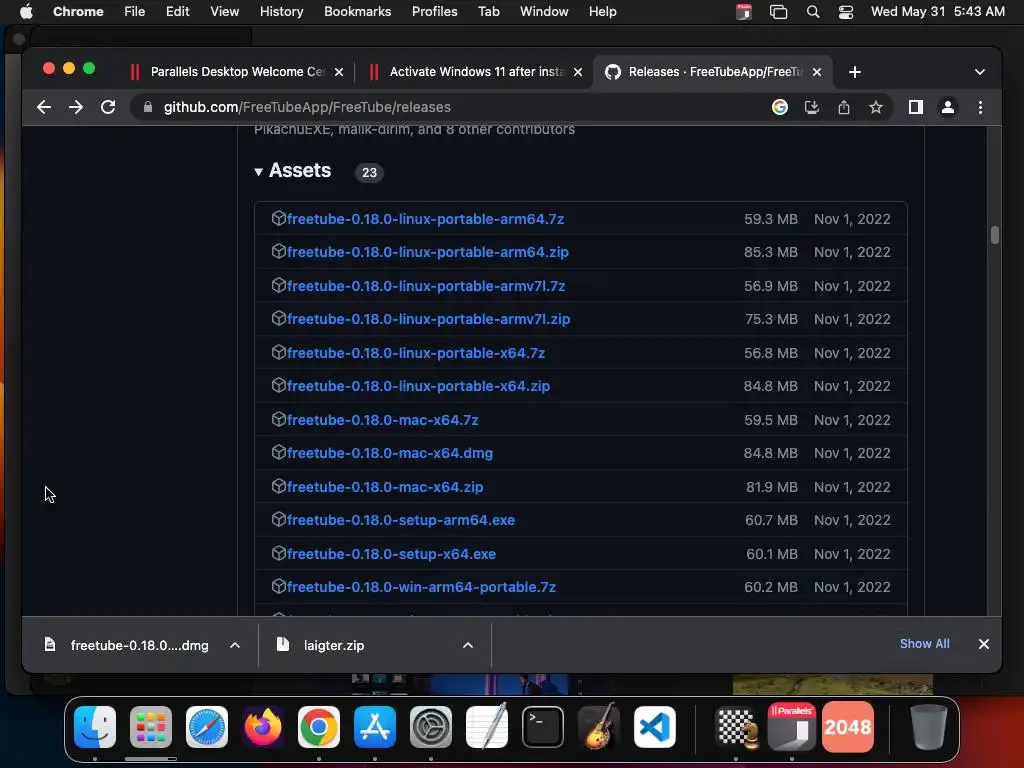The width and height of the screenshot is (1024, 768).
Task: Download freetube-0.18.0-setup-arm64.exe
Action: pyautogui.click(x=401, y=520)
